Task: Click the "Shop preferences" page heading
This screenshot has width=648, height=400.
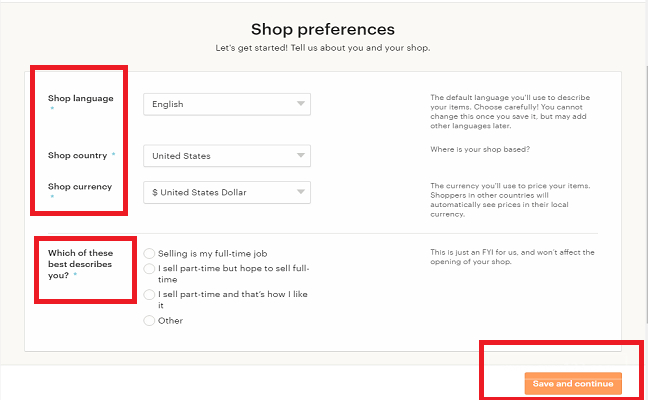Action: 323,29
